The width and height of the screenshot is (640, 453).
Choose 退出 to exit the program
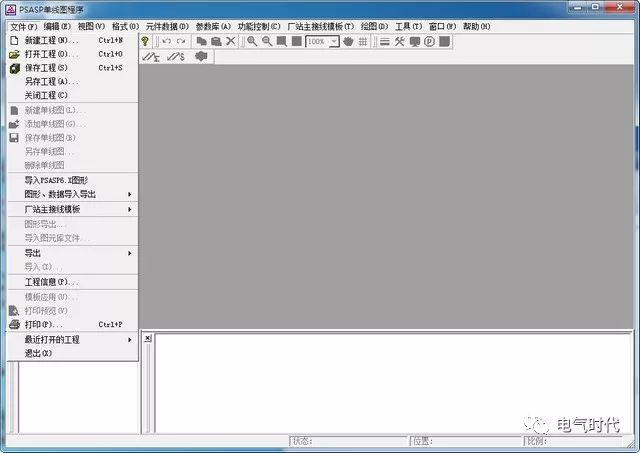coord(38,353)
